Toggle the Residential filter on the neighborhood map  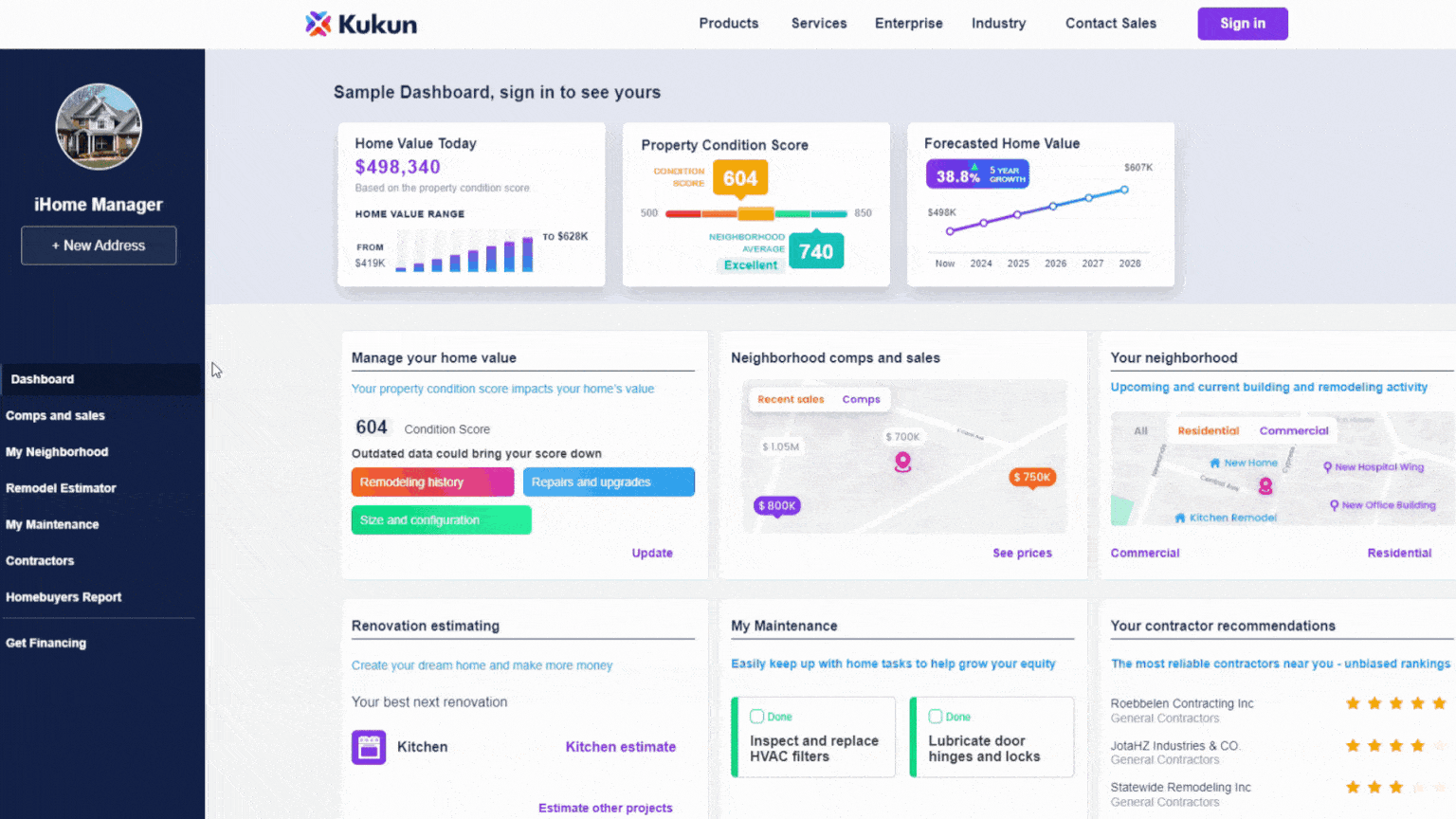(1209, 430)
